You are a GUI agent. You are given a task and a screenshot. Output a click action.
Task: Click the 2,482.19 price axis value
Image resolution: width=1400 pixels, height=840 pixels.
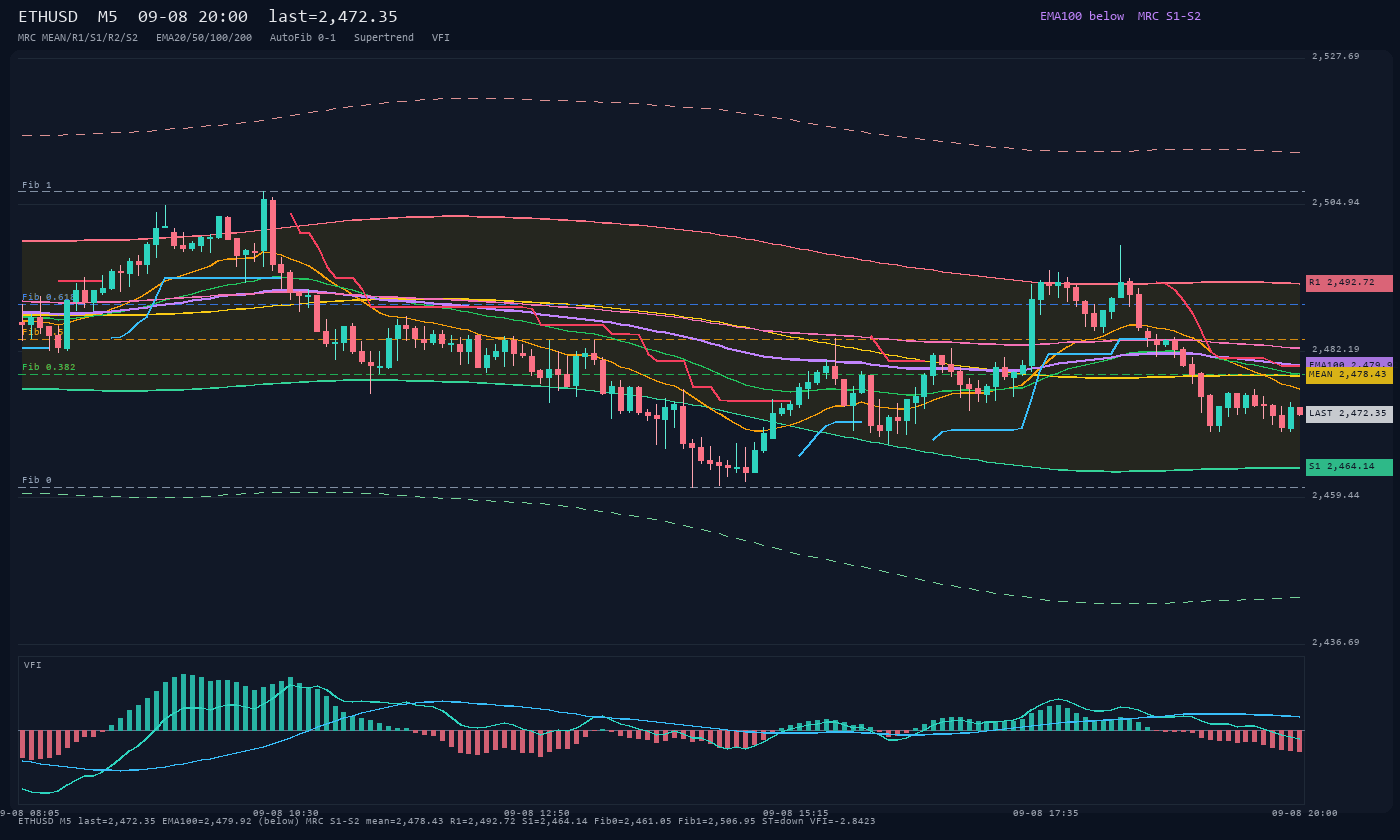pyautogui.click(x=1336, y=349)
